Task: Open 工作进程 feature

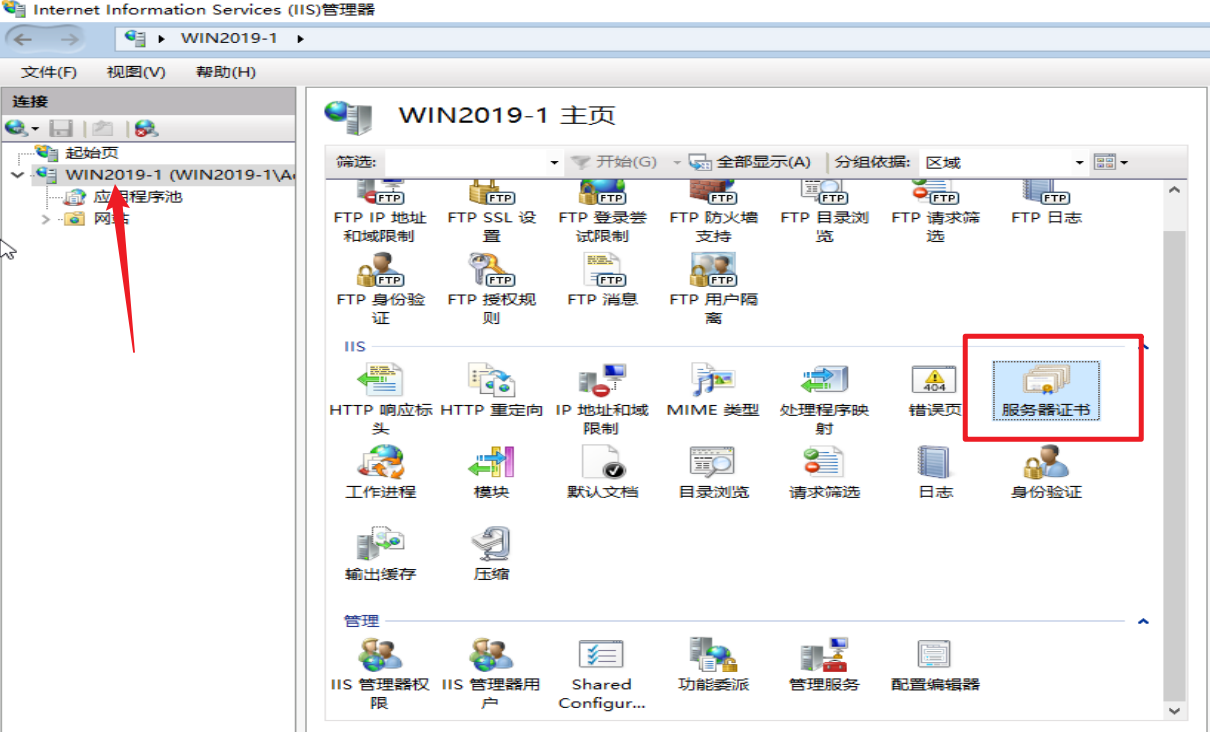Action: 380,473
